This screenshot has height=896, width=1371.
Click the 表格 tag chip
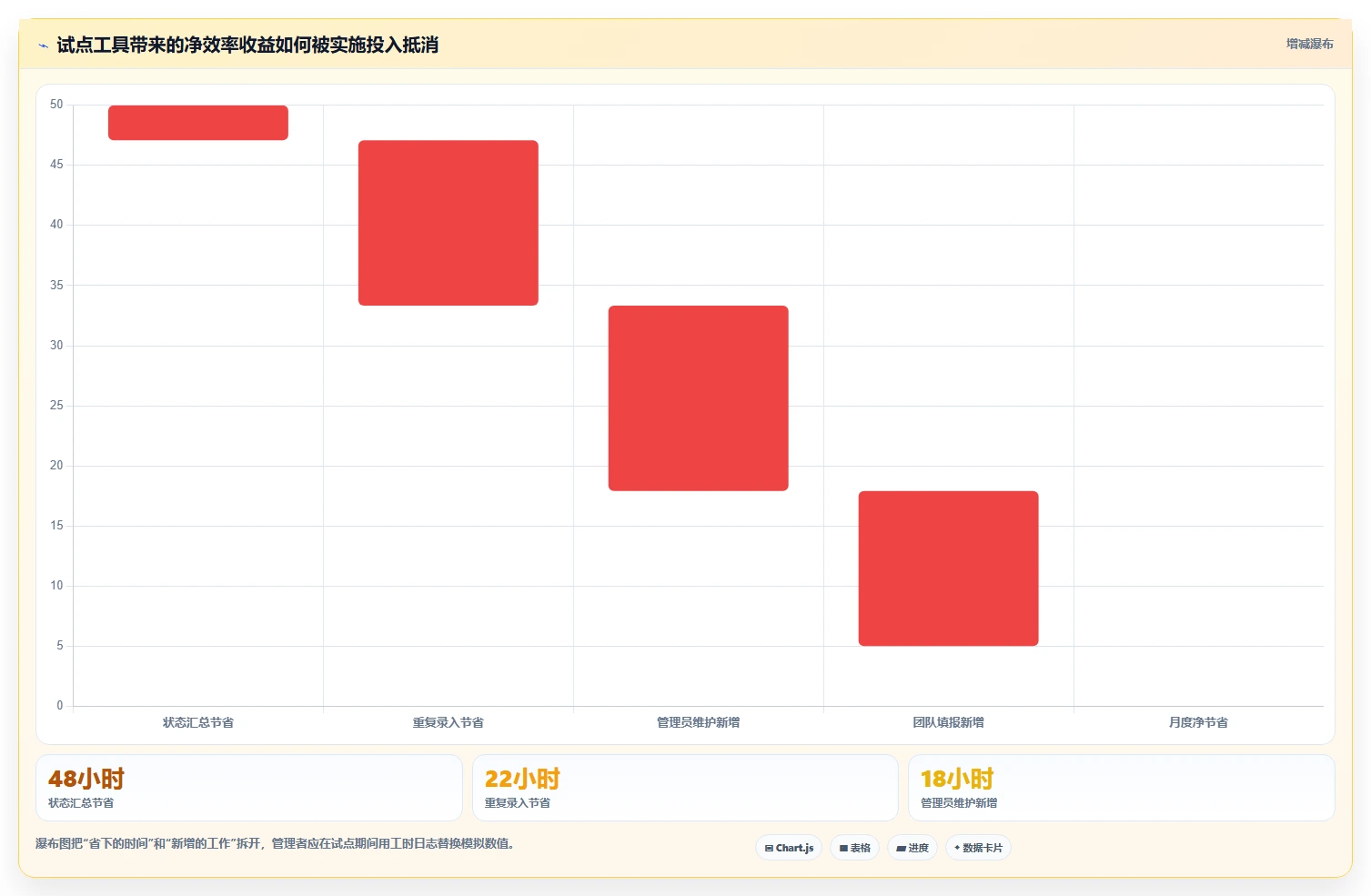(854, 848)
